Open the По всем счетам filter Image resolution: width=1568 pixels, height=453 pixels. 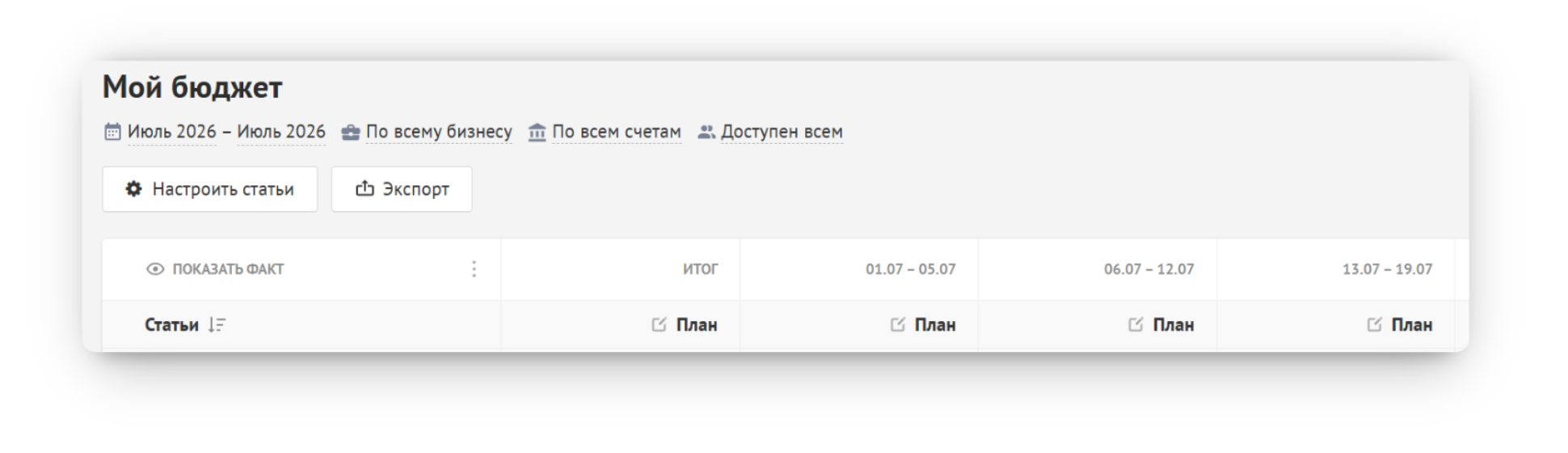pyautogui.click(x=617, y=132)
